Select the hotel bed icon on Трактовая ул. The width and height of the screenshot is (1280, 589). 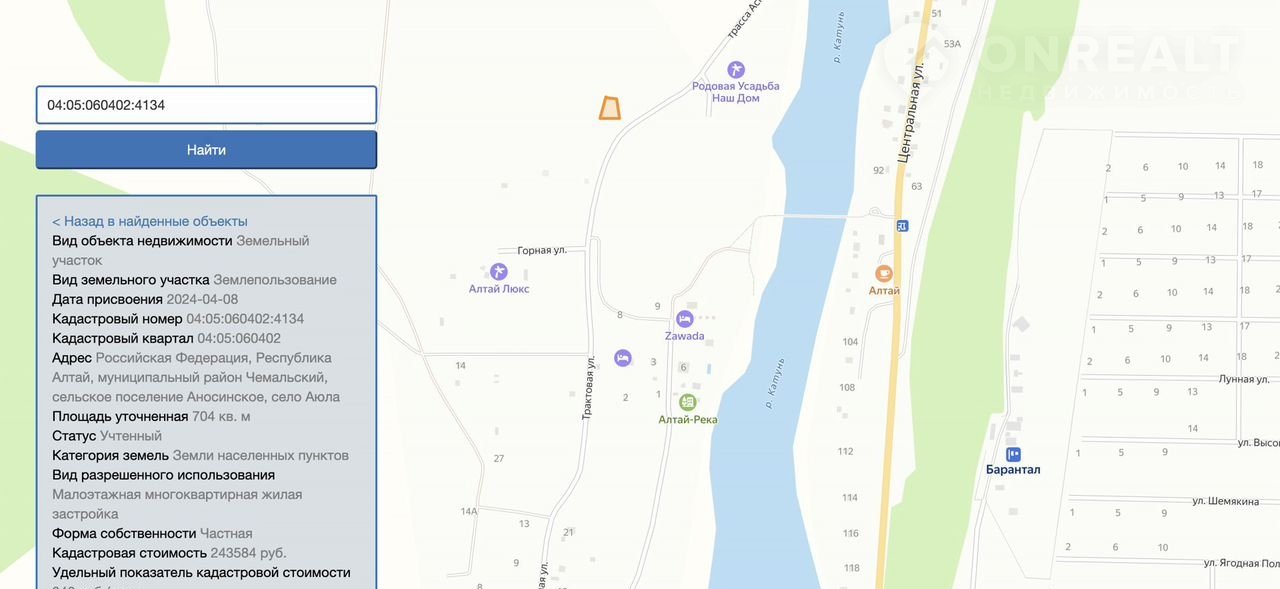tap(622, 357)
